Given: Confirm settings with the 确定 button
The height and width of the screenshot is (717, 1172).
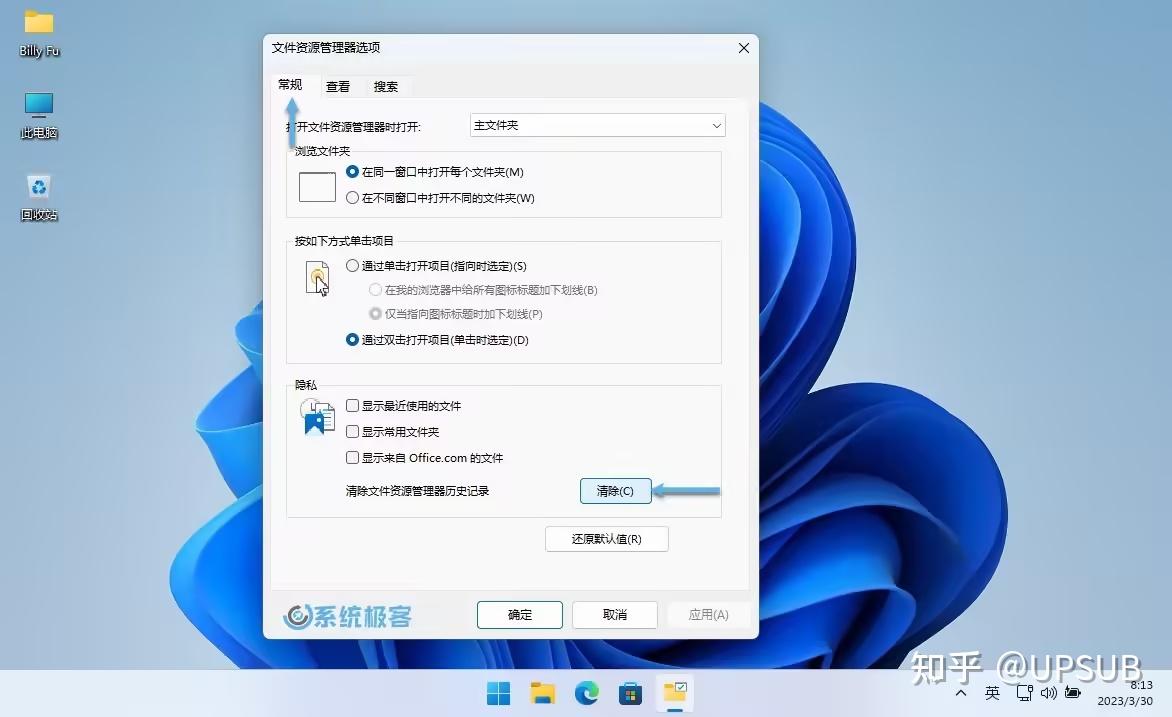Looking at the screenshot, I should tap(519, 614).
